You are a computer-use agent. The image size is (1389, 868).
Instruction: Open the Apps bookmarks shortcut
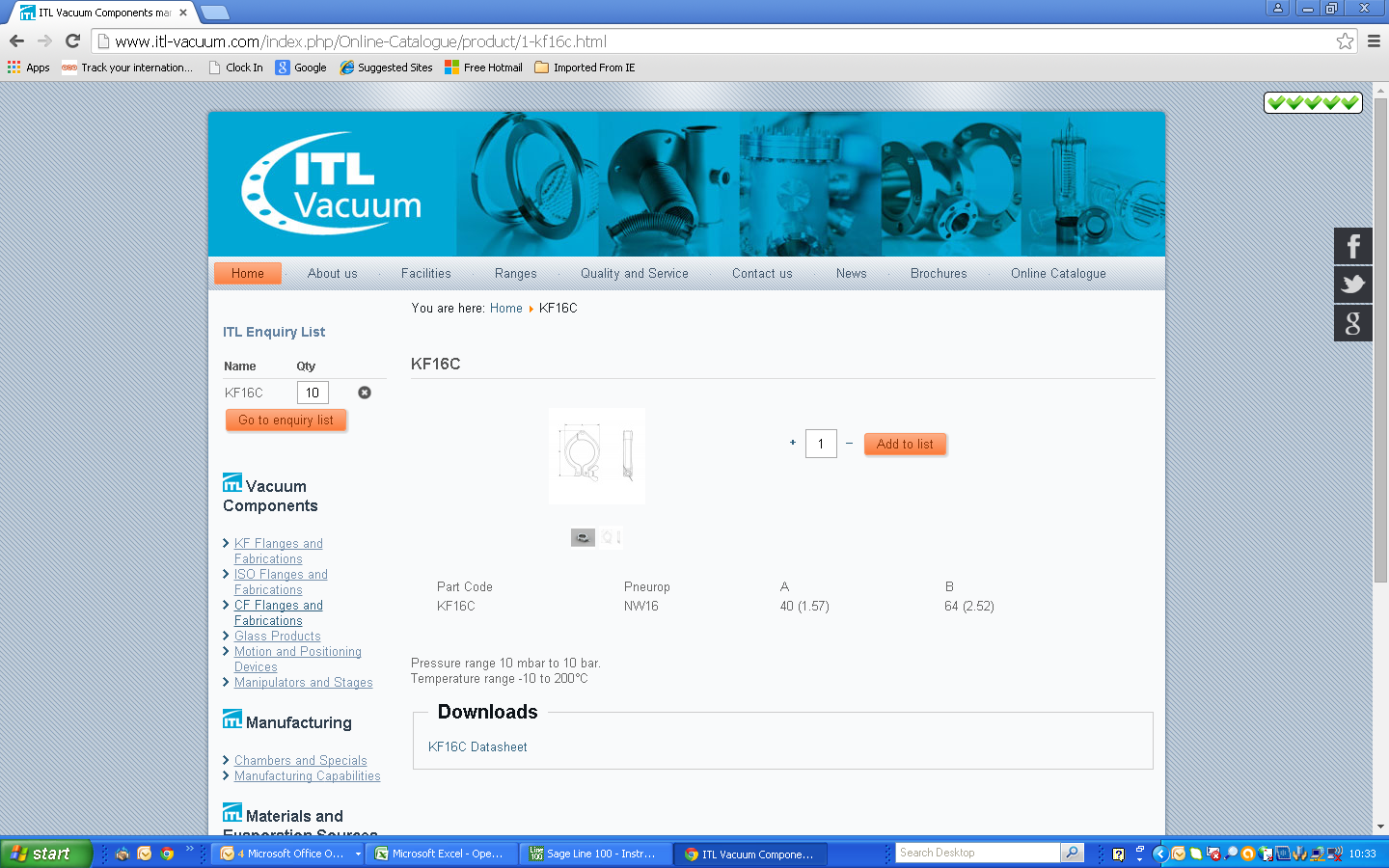tap(29, 68)
